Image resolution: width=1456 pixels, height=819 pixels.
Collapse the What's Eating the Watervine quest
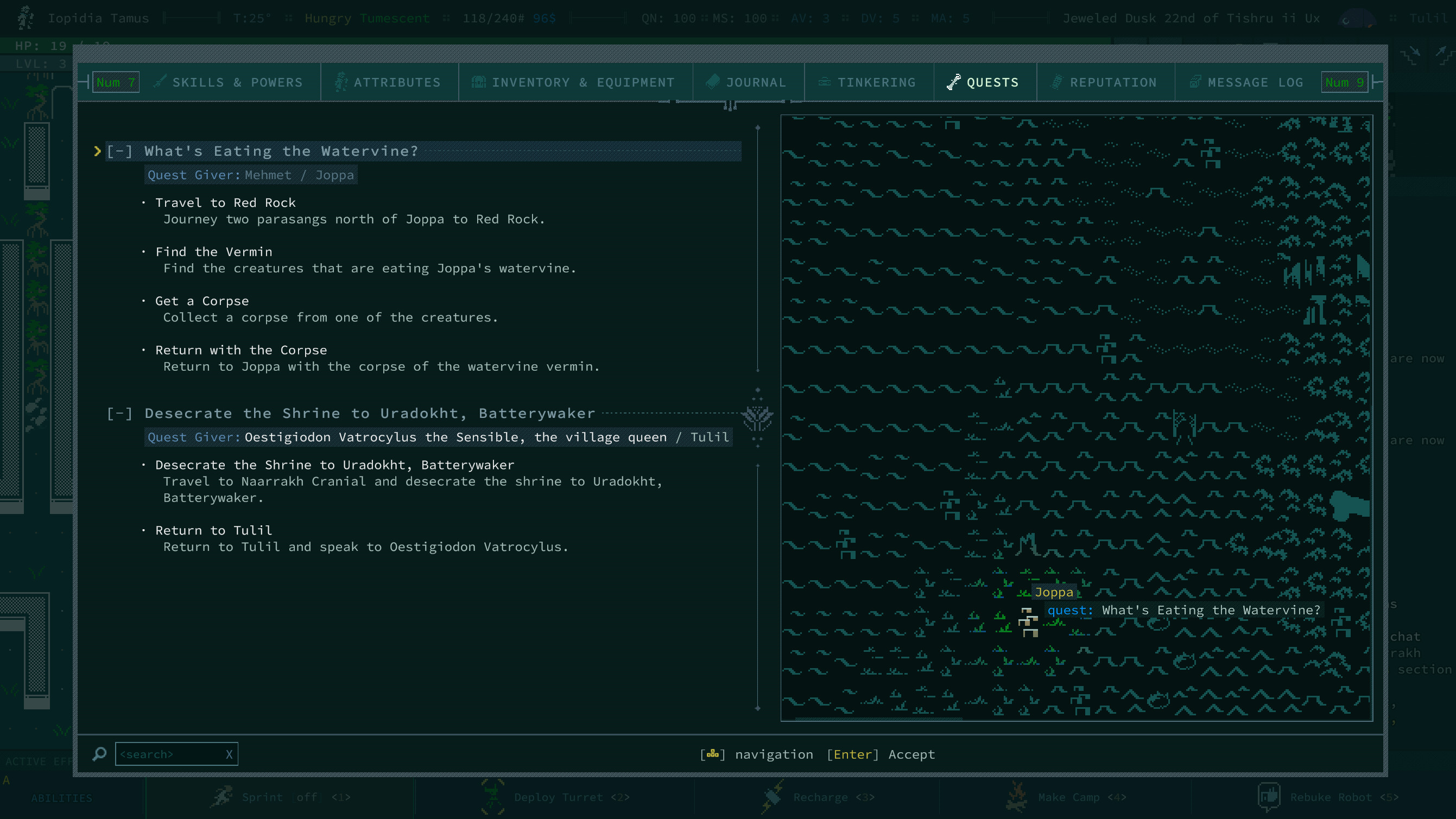tap(121, 150)
